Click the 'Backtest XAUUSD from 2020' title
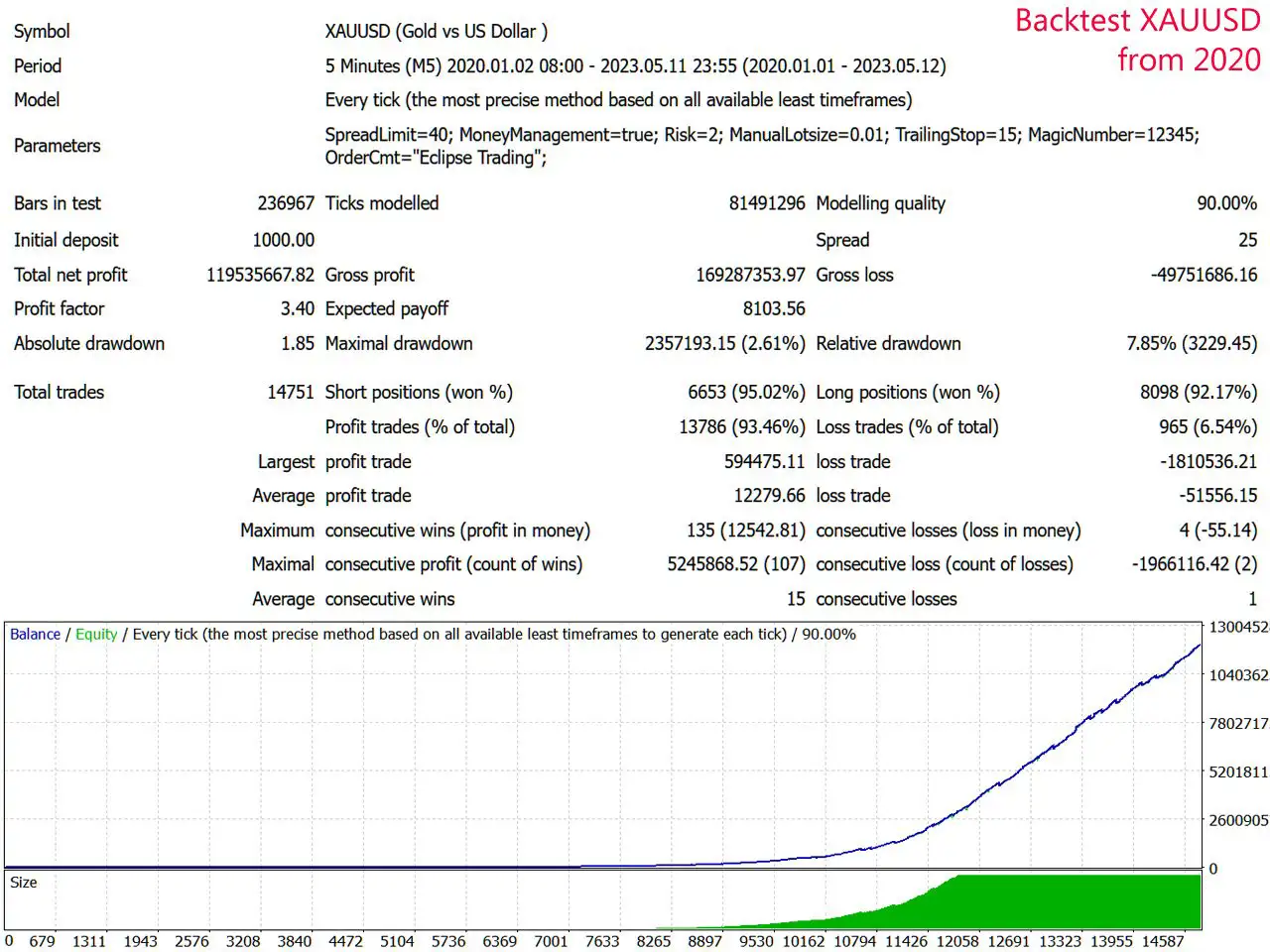The image size is (1270, 952). pos(1135,40)
